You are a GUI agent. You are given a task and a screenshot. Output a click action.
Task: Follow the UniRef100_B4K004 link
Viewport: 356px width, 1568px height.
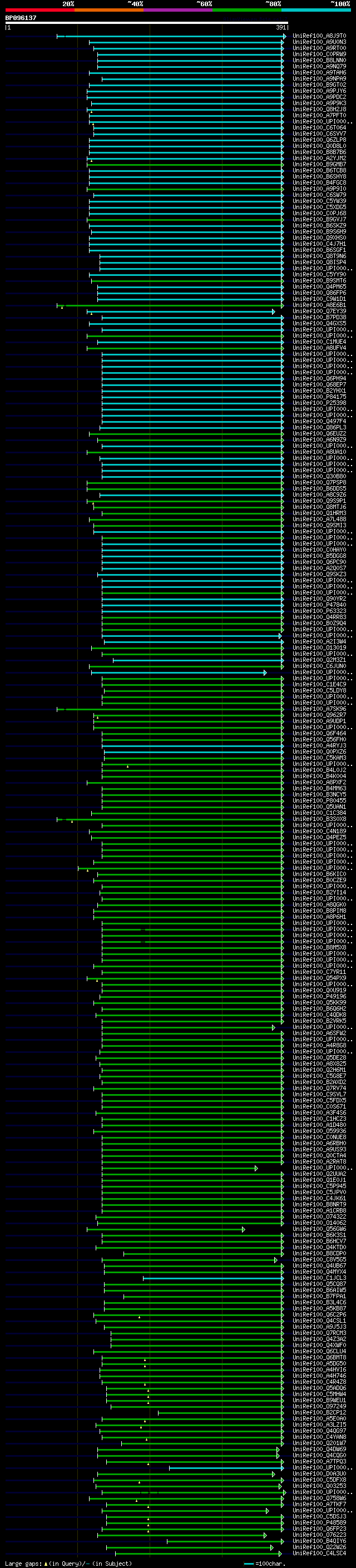[319, 776]
